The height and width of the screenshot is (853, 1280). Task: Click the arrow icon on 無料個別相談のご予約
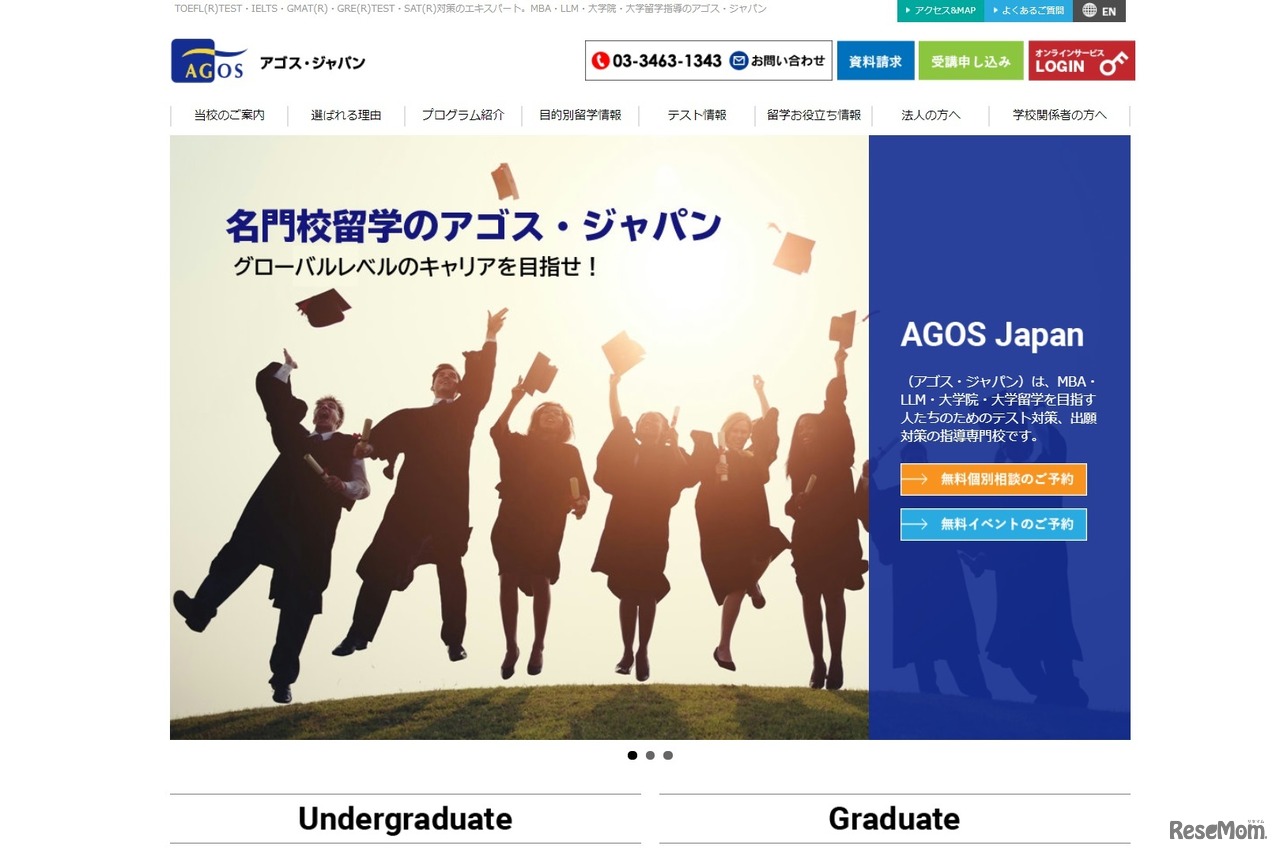pos(917,479)
